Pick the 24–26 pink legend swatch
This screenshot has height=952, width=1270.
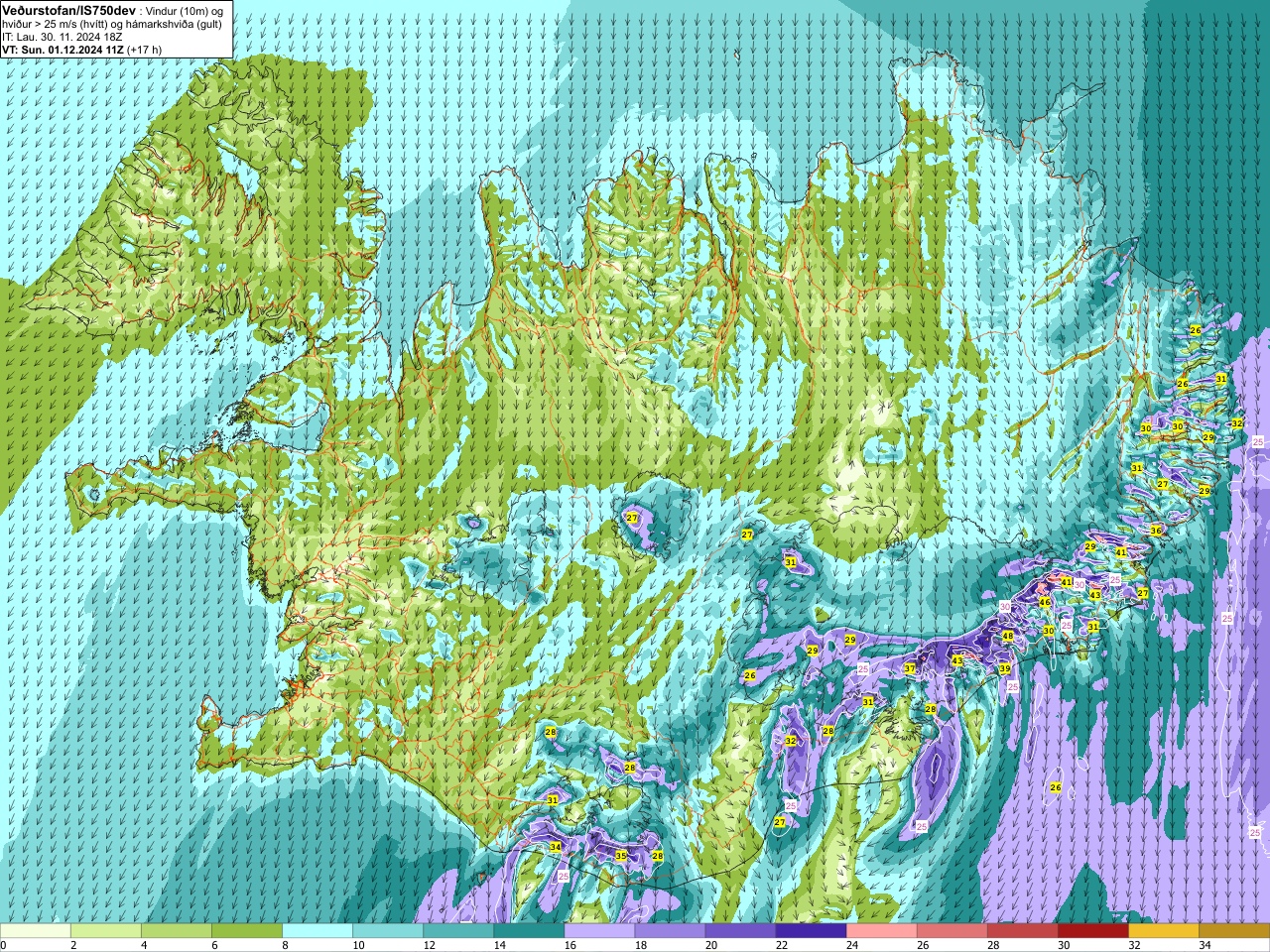[881, 931]
